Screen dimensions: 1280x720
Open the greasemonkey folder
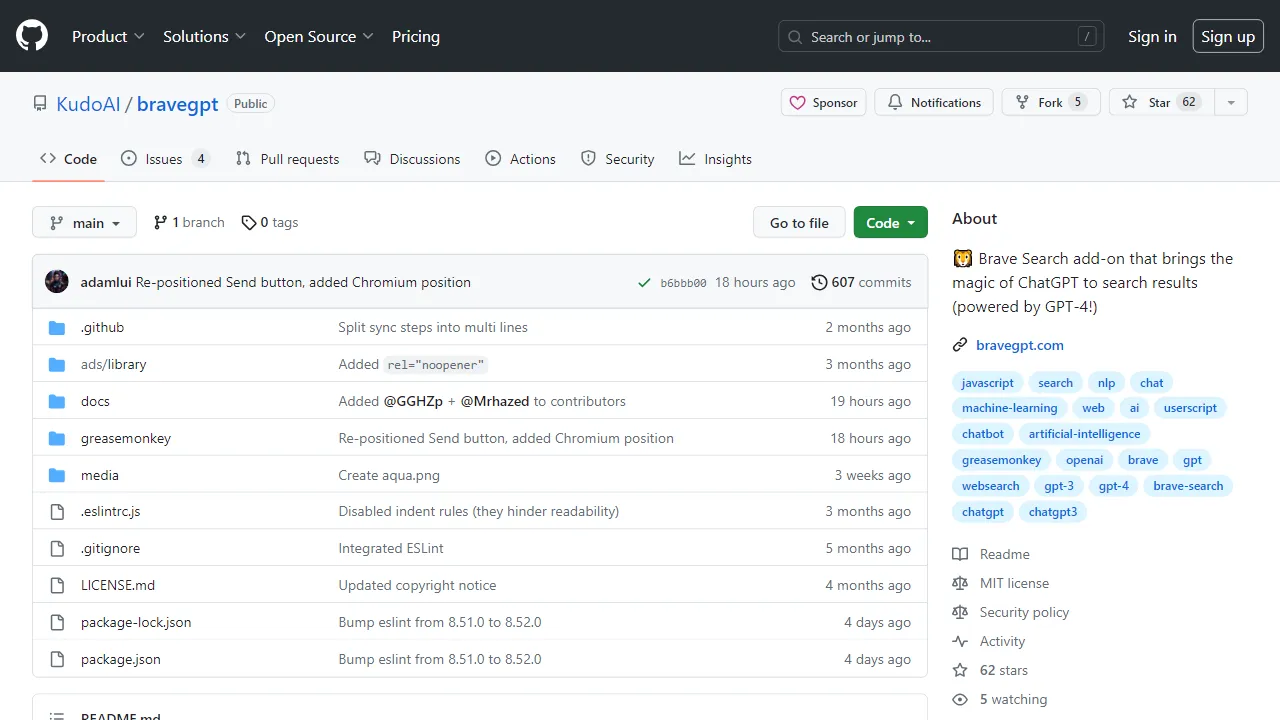pyautogui.click(x=126, y=438)
